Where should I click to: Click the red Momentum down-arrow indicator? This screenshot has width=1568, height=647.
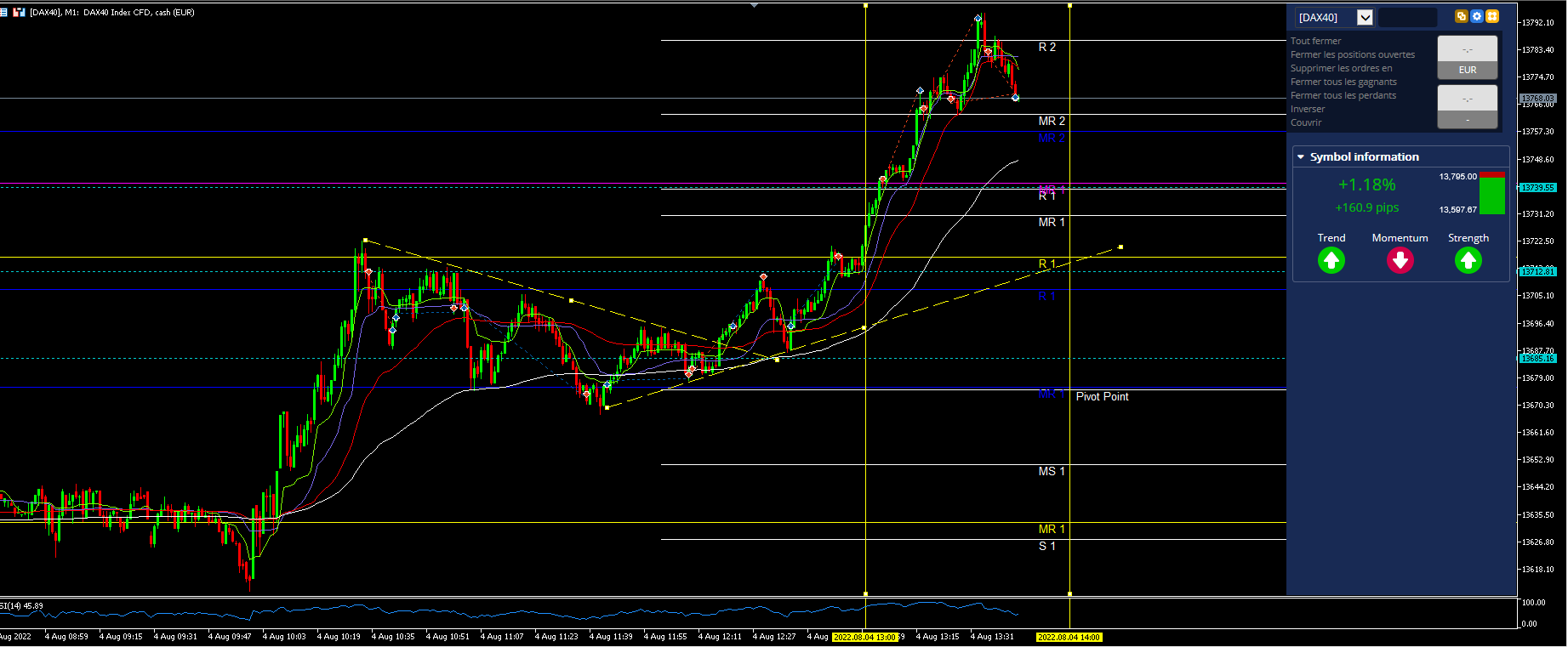pos(1400,260)
